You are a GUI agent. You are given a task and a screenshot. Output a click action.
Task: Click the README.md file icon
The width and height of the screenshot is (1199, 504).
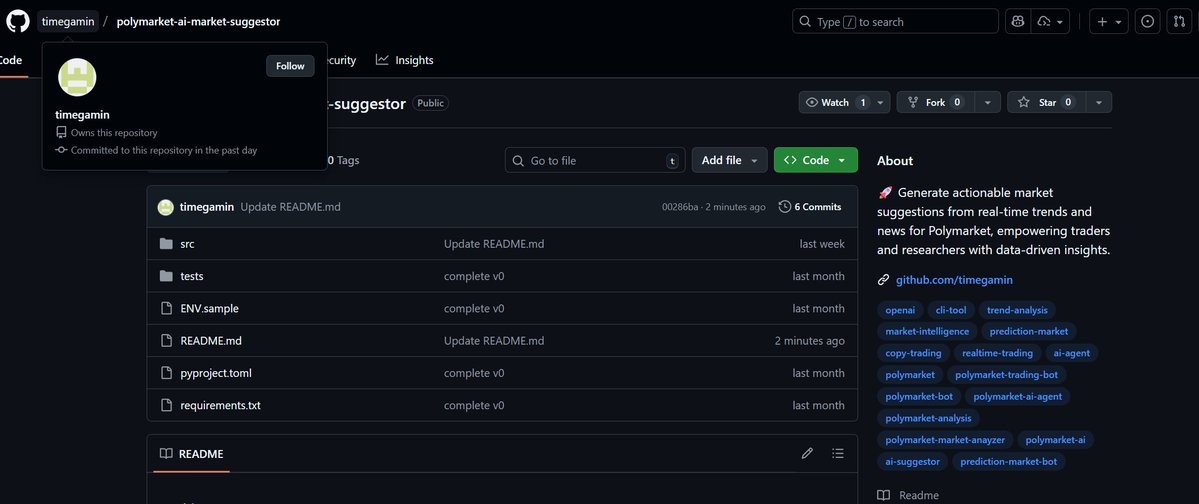point(166,340)
